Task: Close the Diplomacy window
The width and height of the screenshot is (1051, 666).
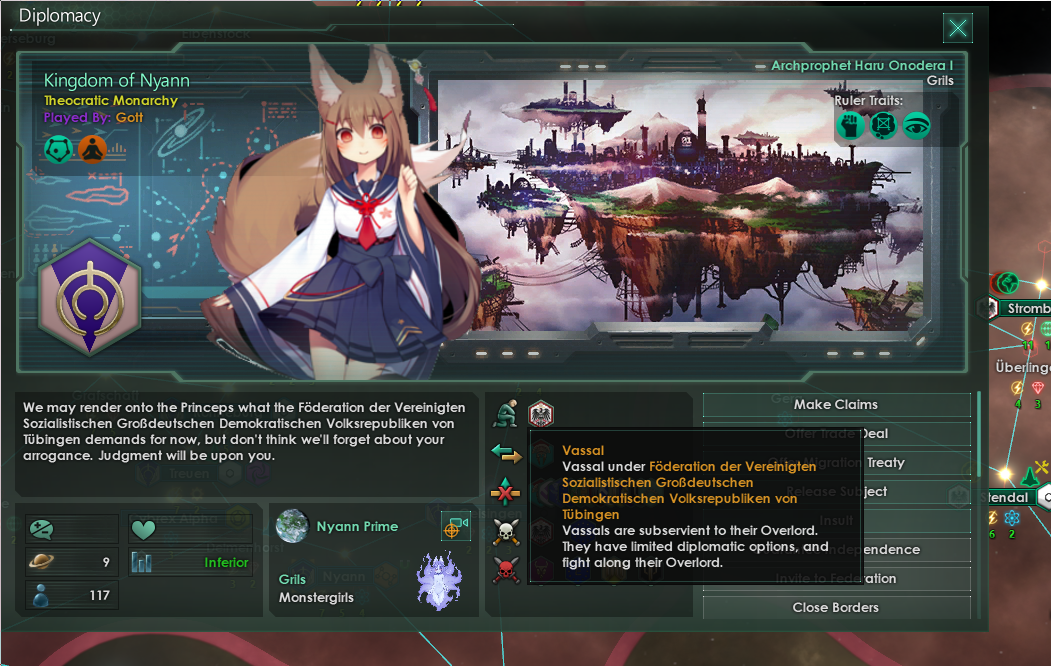Action: (958, 28)
